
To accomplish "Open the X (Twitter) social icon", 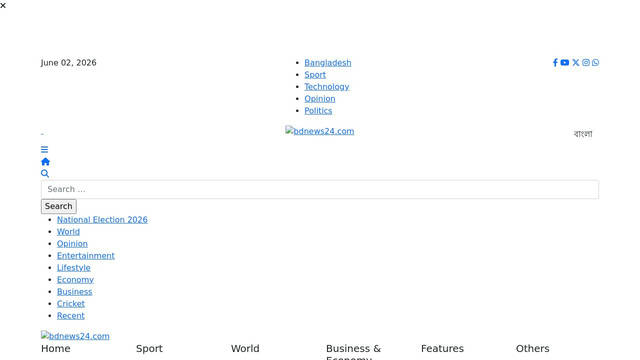I will pos(576,63).
